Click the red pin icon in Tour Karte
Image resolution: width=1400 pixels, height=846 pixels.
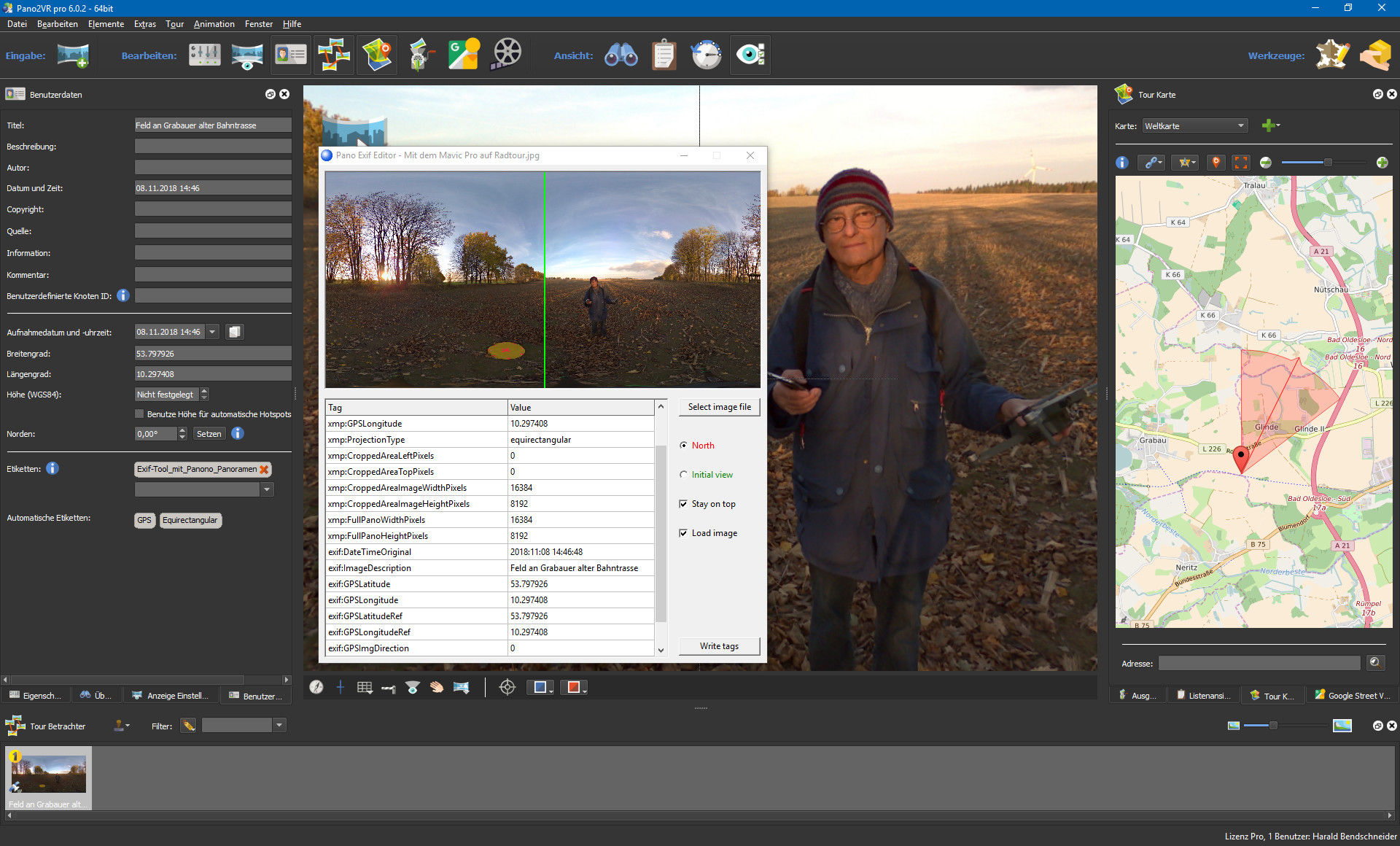(x=1216, y=163)
